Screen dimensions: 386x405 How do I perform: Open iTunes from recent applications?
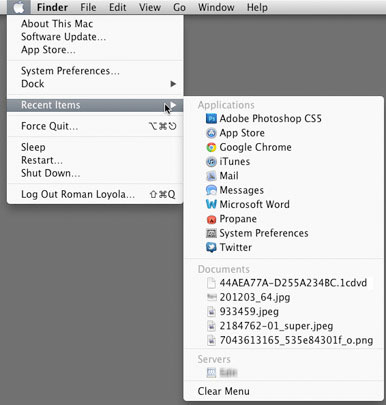coord(284,162)
